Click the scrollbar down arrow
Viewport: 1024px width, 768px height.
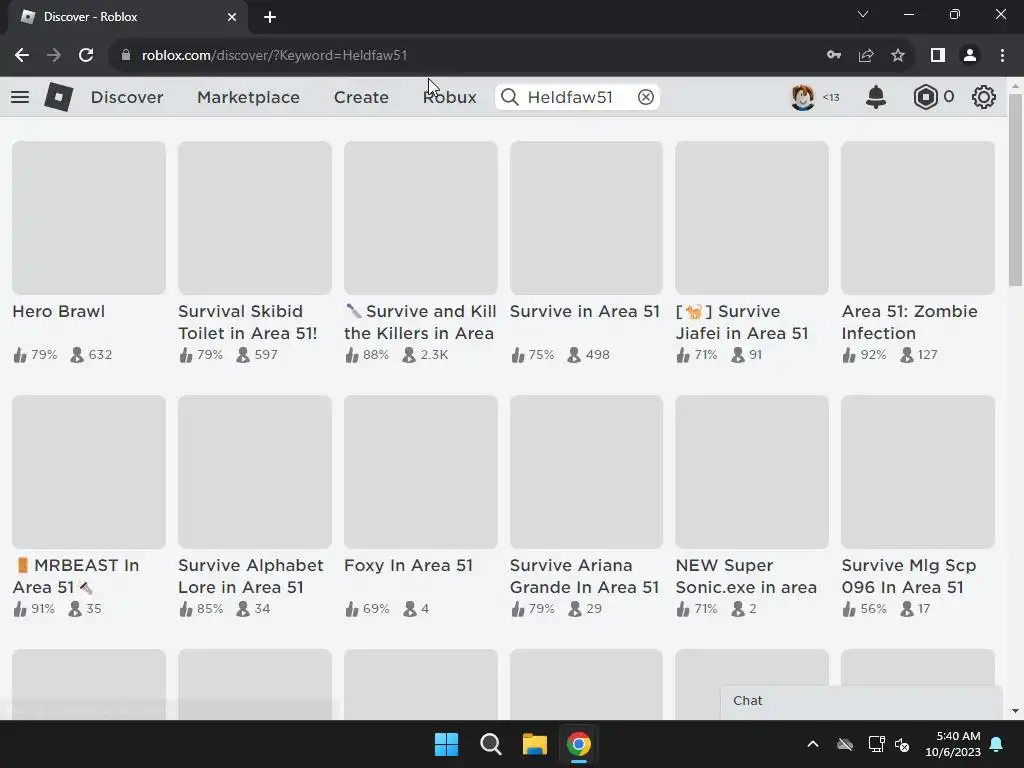(x=1015, y=711)
